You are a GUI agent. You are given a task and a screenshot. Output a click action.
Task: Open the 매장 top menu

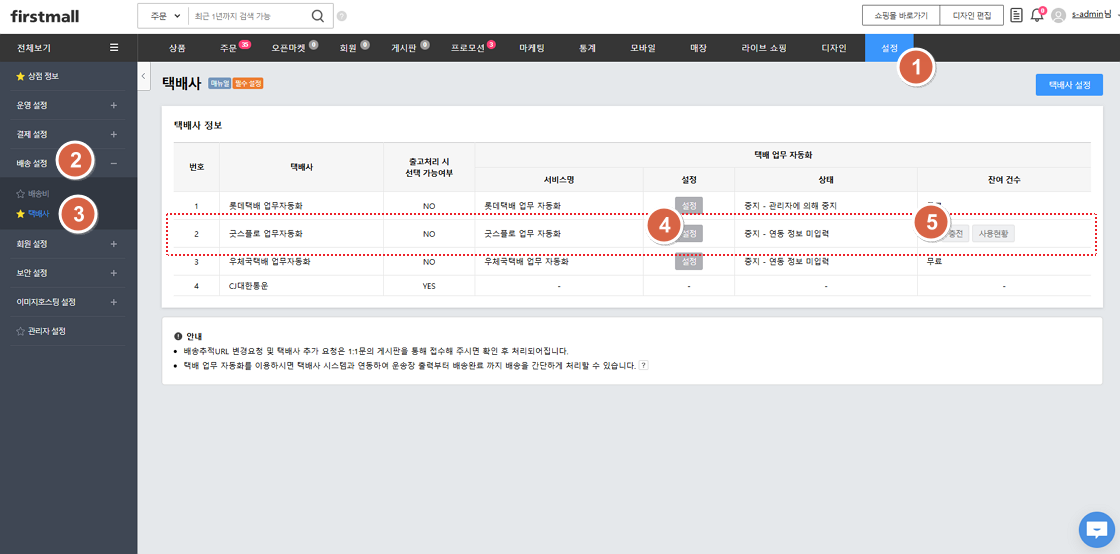(698, 49)
